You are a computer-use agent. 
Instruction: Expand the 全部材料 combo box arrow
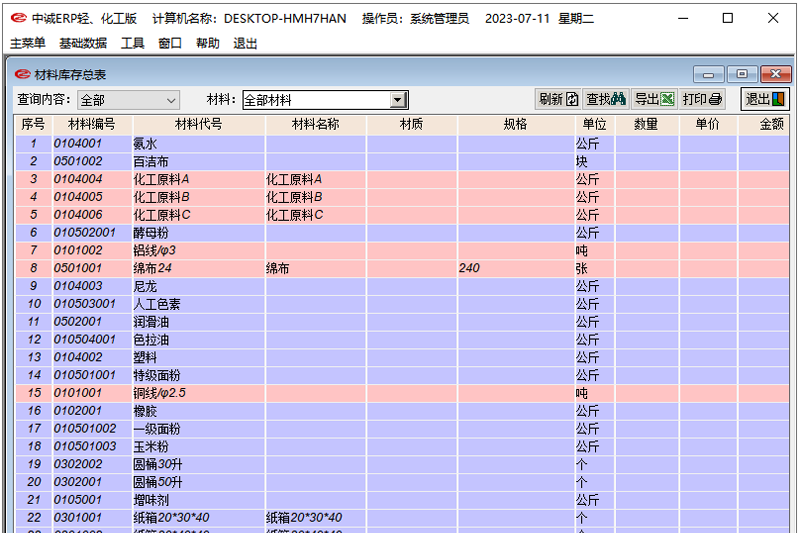pyautogui.click(x=398, y=100)
